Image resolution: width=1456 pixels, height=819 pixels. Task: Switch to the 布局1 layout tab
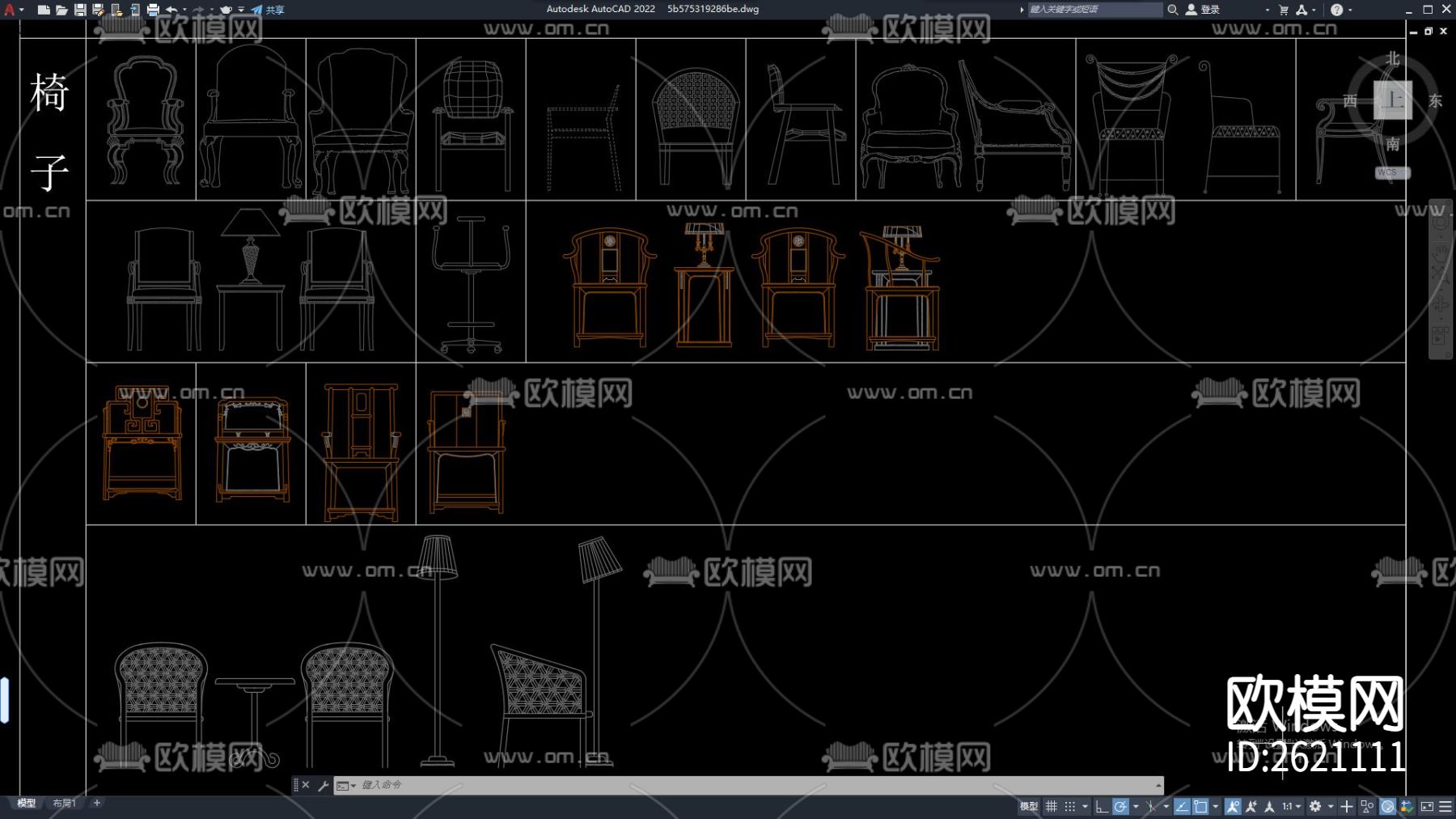pos(64,803)
